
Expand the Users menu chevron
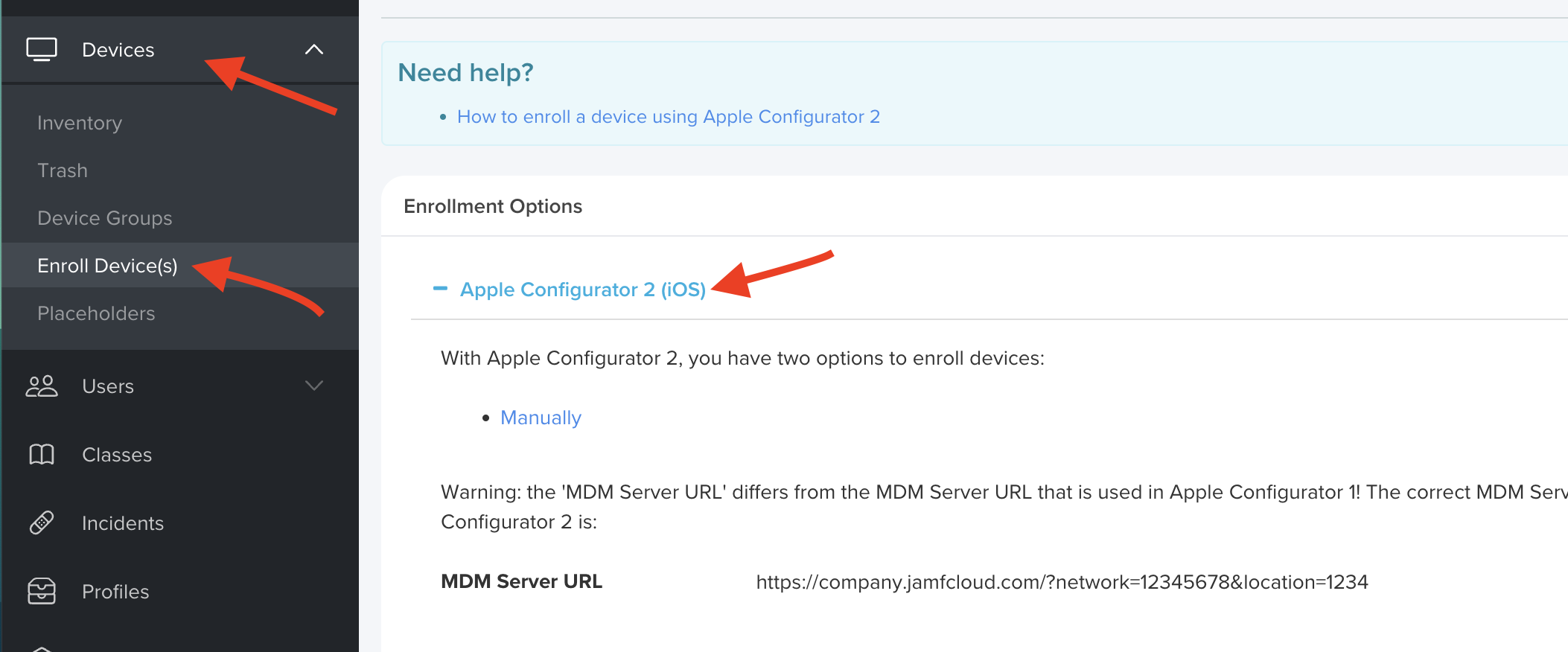click(x=314, y=386)
